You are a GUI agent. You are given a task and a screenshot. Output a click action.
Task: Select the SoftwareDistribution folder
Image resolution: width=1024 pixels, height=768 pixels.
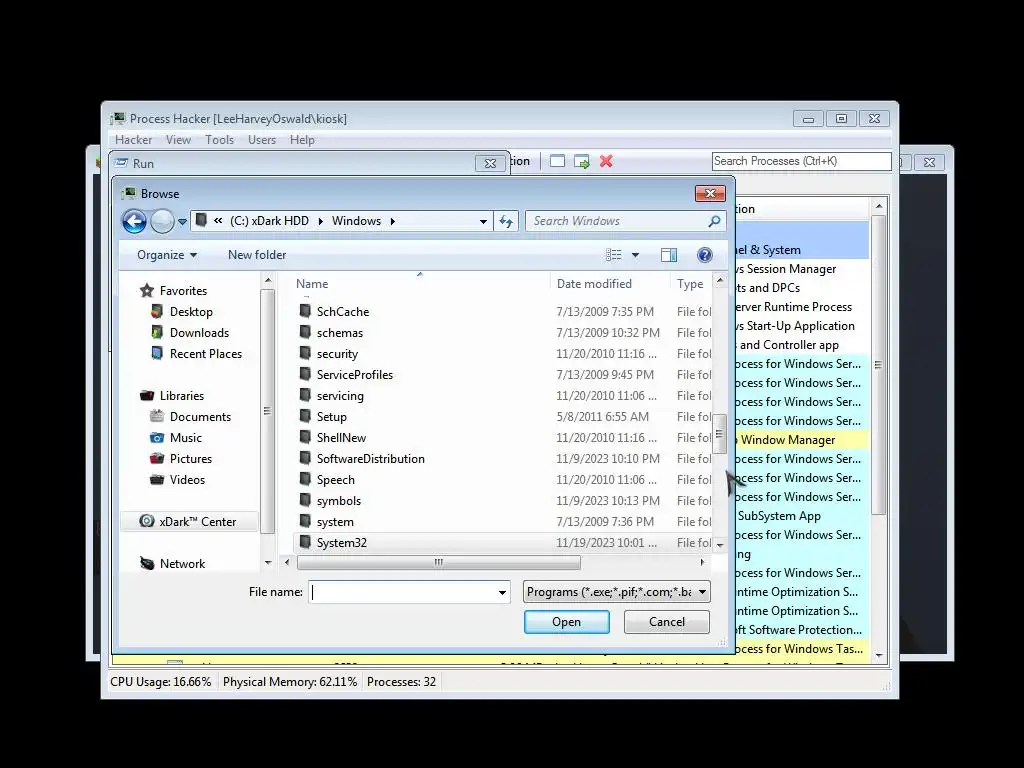[370, 459]
